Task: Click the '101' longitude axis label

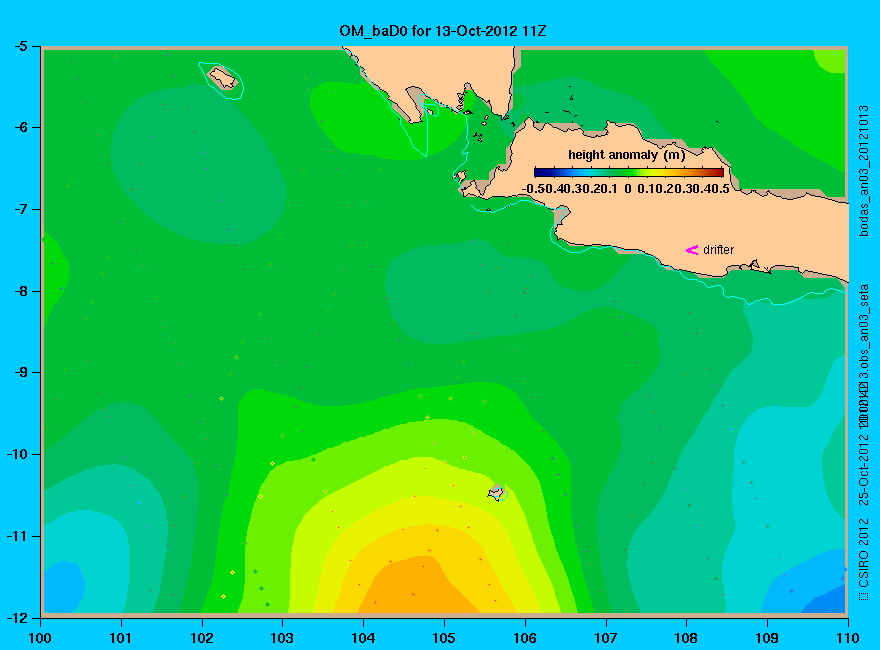Action: coord(121,638)
